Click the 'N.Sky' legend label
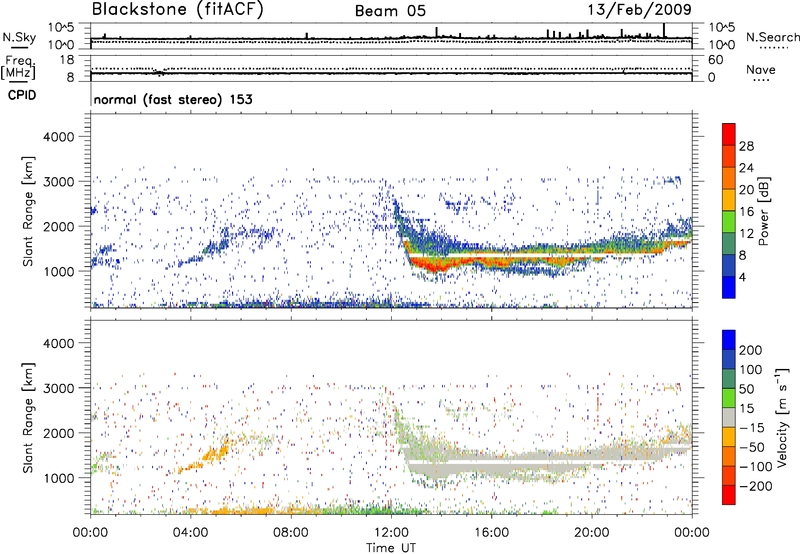 [x=19, y=37]
